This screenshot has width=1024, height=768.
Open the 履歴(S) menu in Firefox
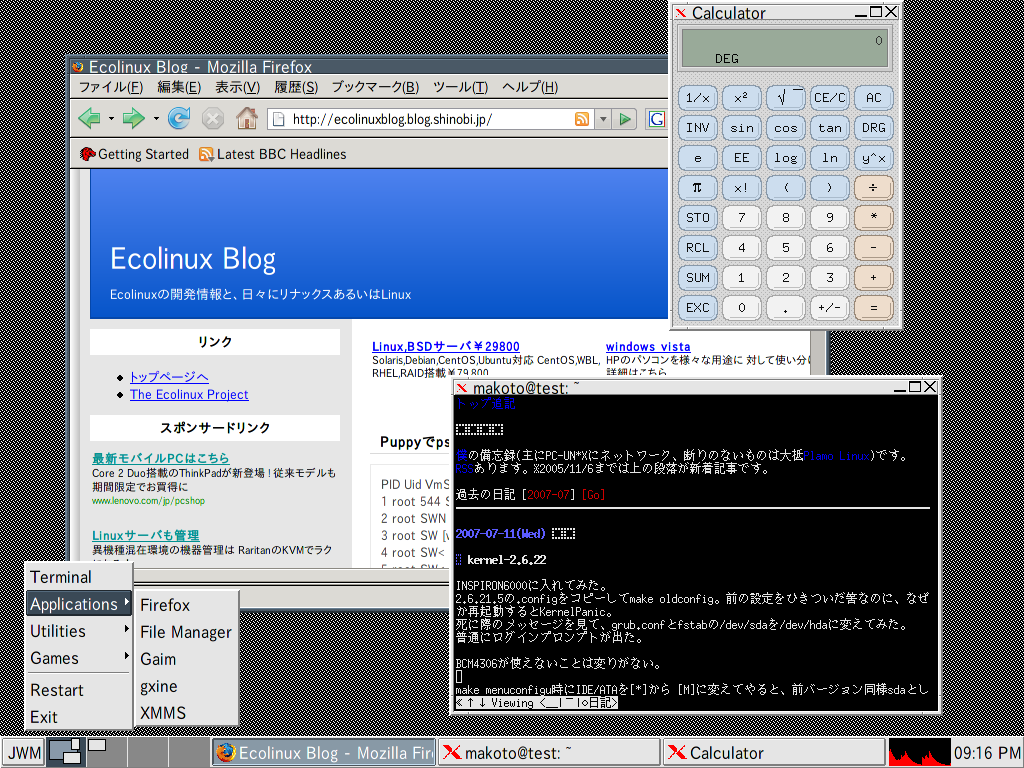point(296,88)
